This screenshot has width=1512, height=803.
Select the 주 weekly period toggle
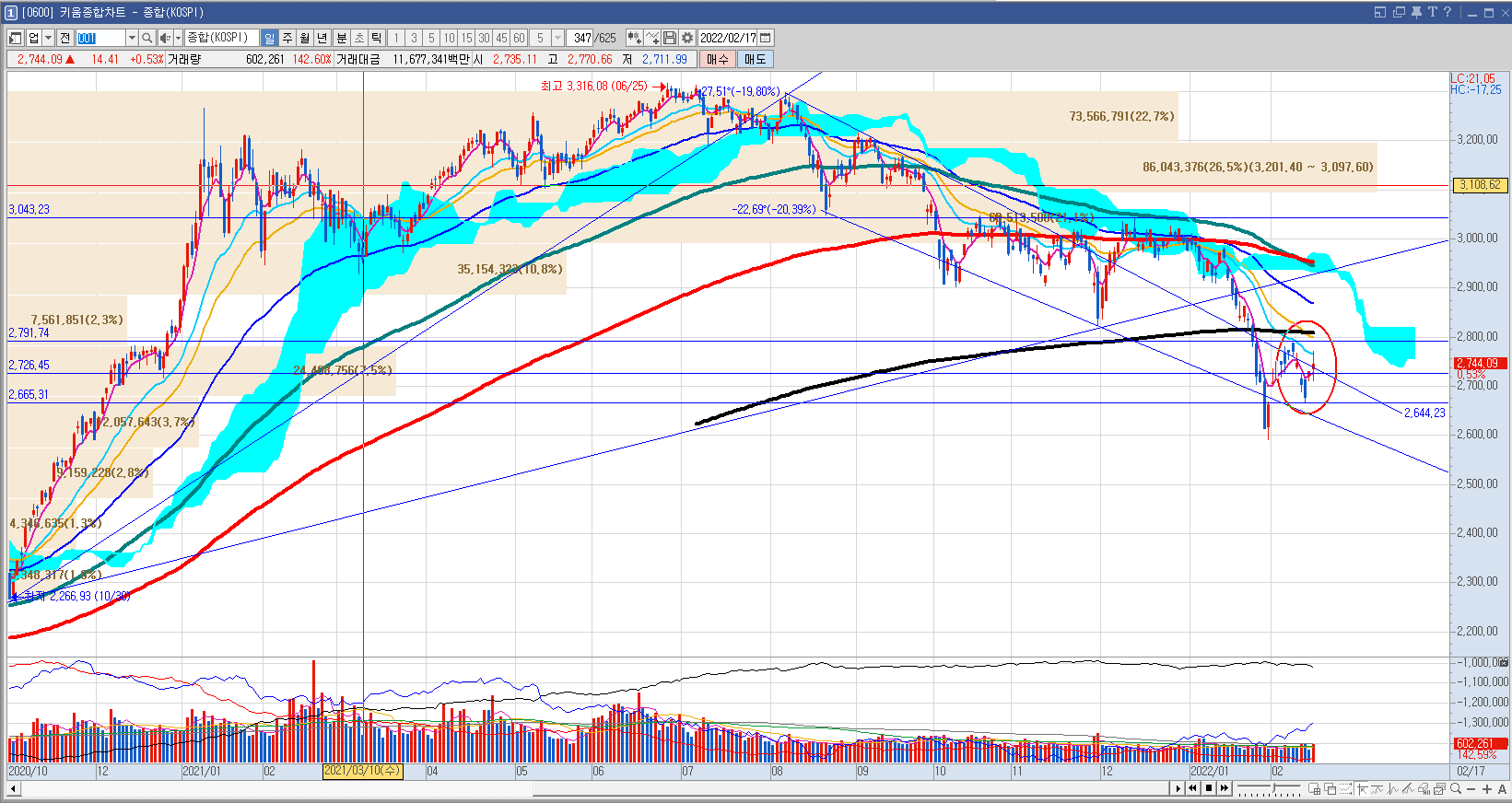click(287, 38)
